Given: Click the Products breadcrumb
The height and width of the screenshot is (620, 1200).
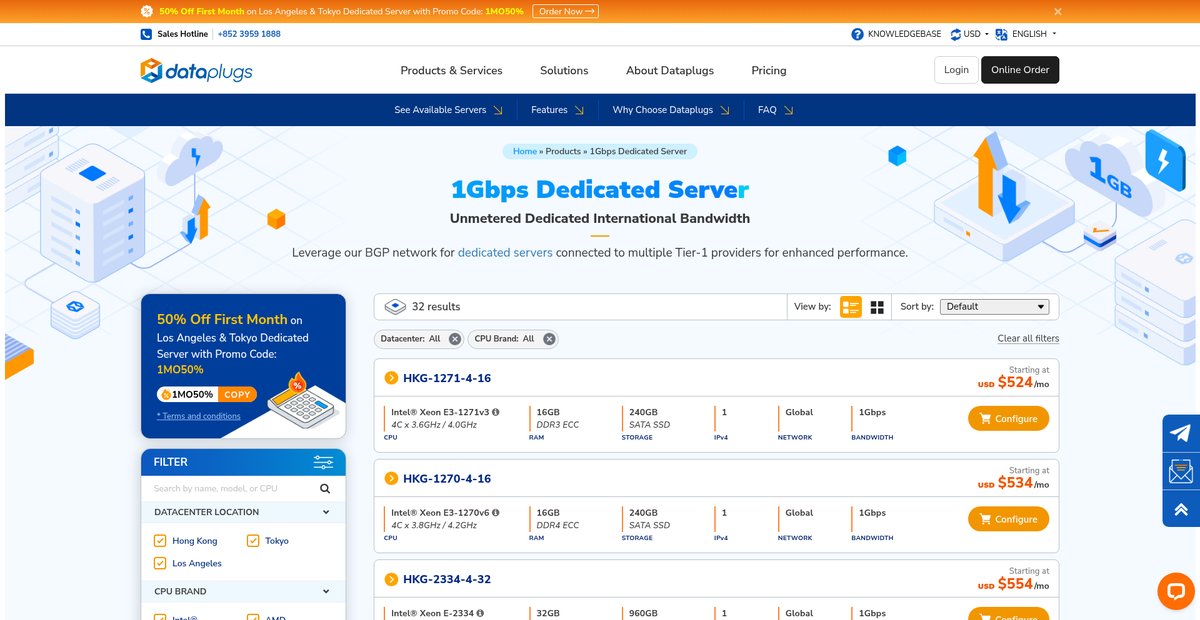Looking at the screenshot, I should pos(563,151).
